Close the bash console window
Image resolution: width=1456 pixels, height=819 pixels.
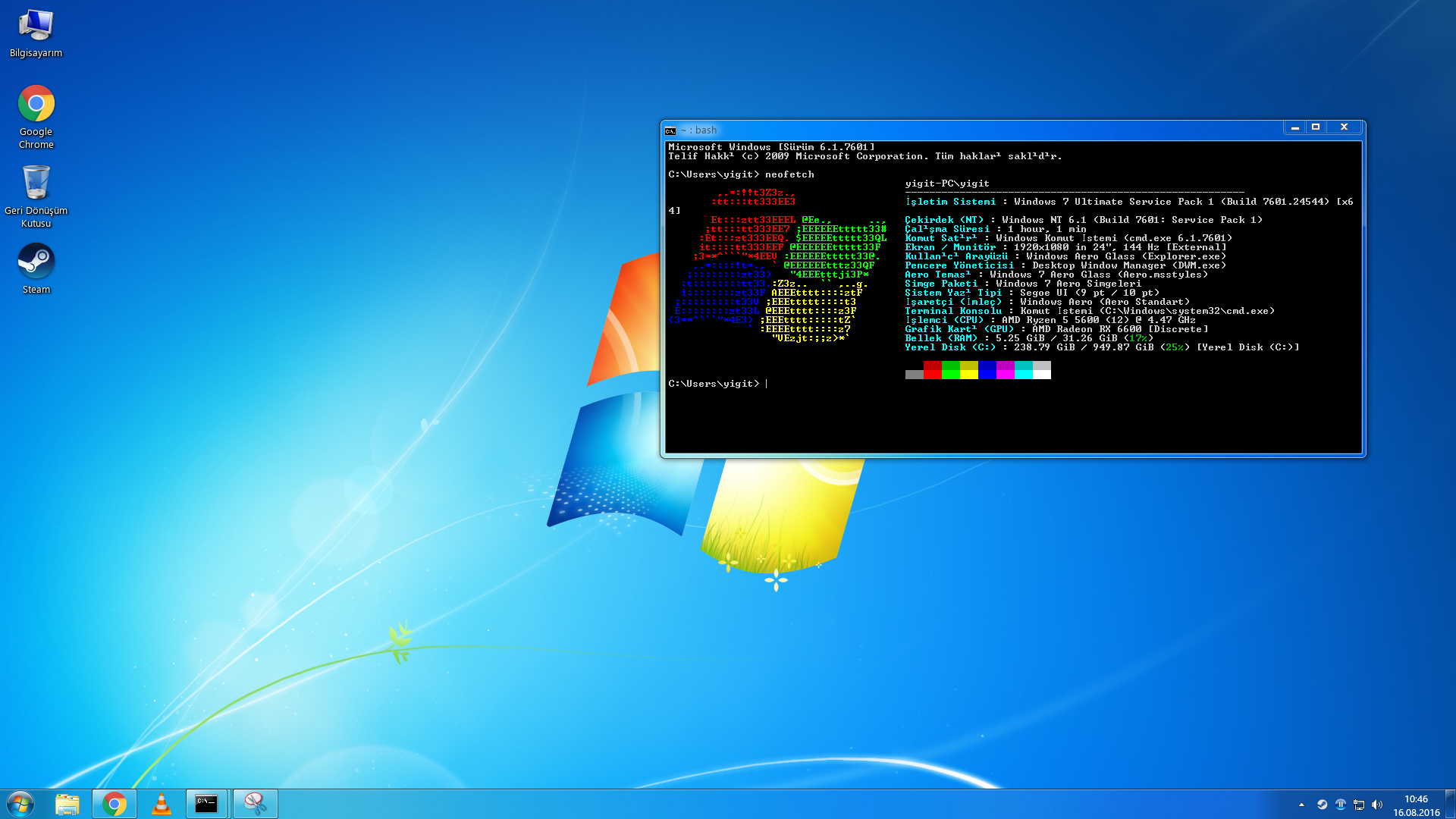click(x=1345, y=127)
